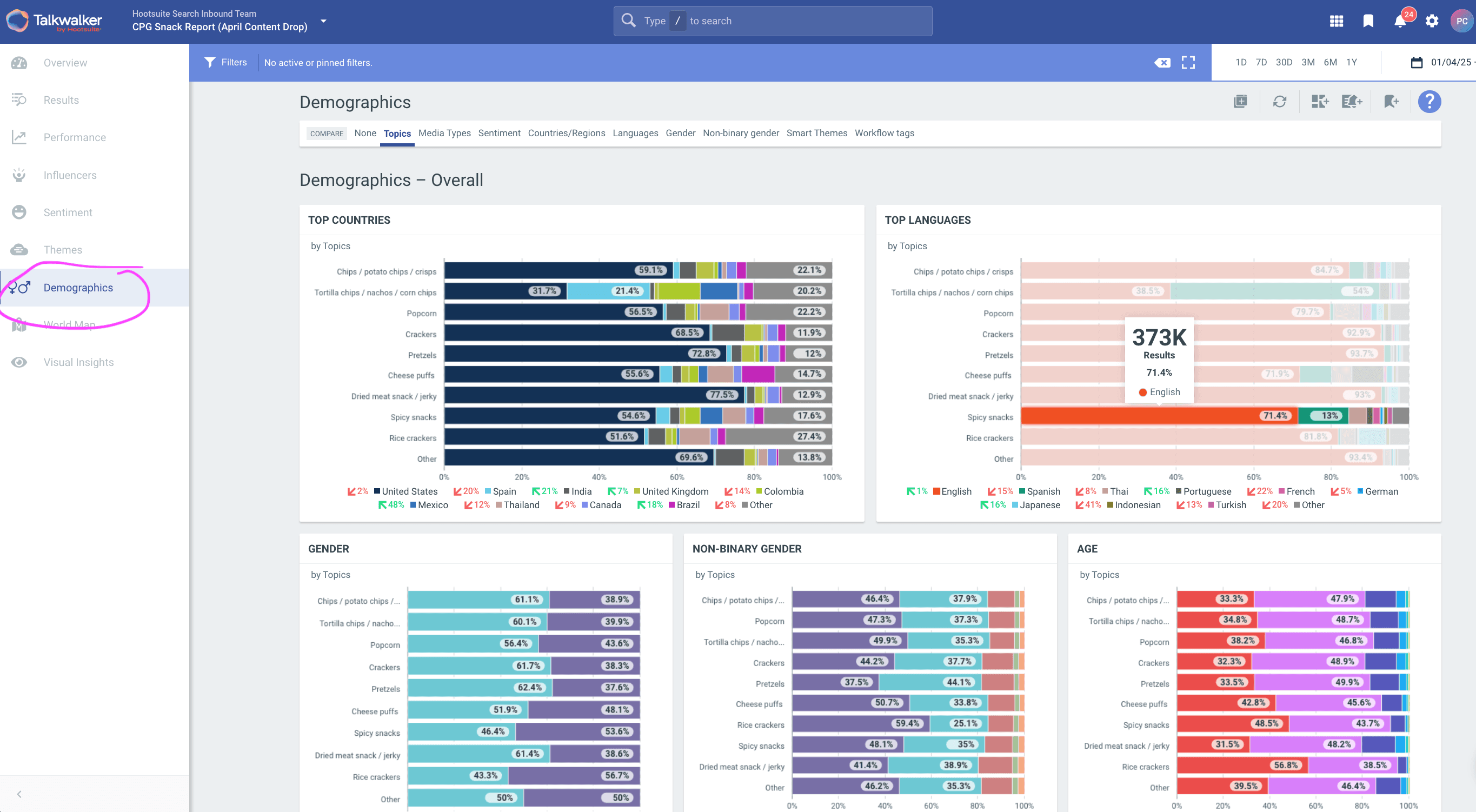Enter fullscreen mode icon in filter bar
Screen dimensions: 1476x812
pyautogui.click(x=1188, y=63)
